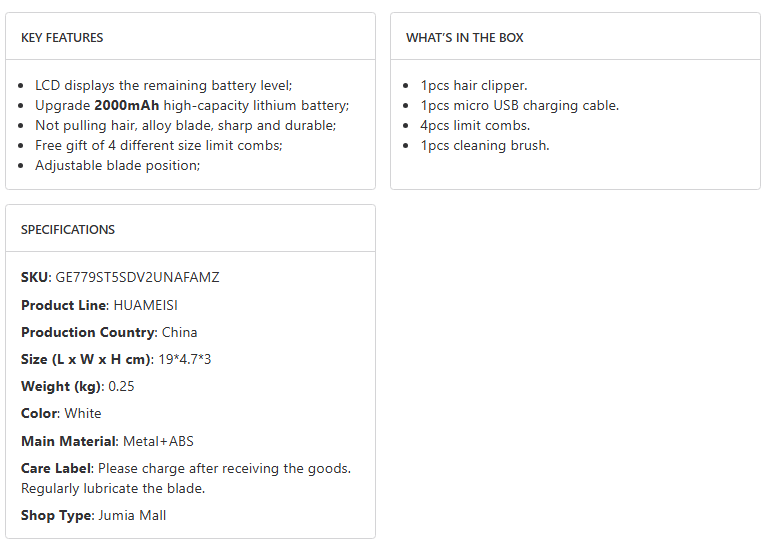Click the SKU value GE779ST5SDV2UNAFAMZ
Viewport: 765px width, 548px height.
(x=137, y=278)
